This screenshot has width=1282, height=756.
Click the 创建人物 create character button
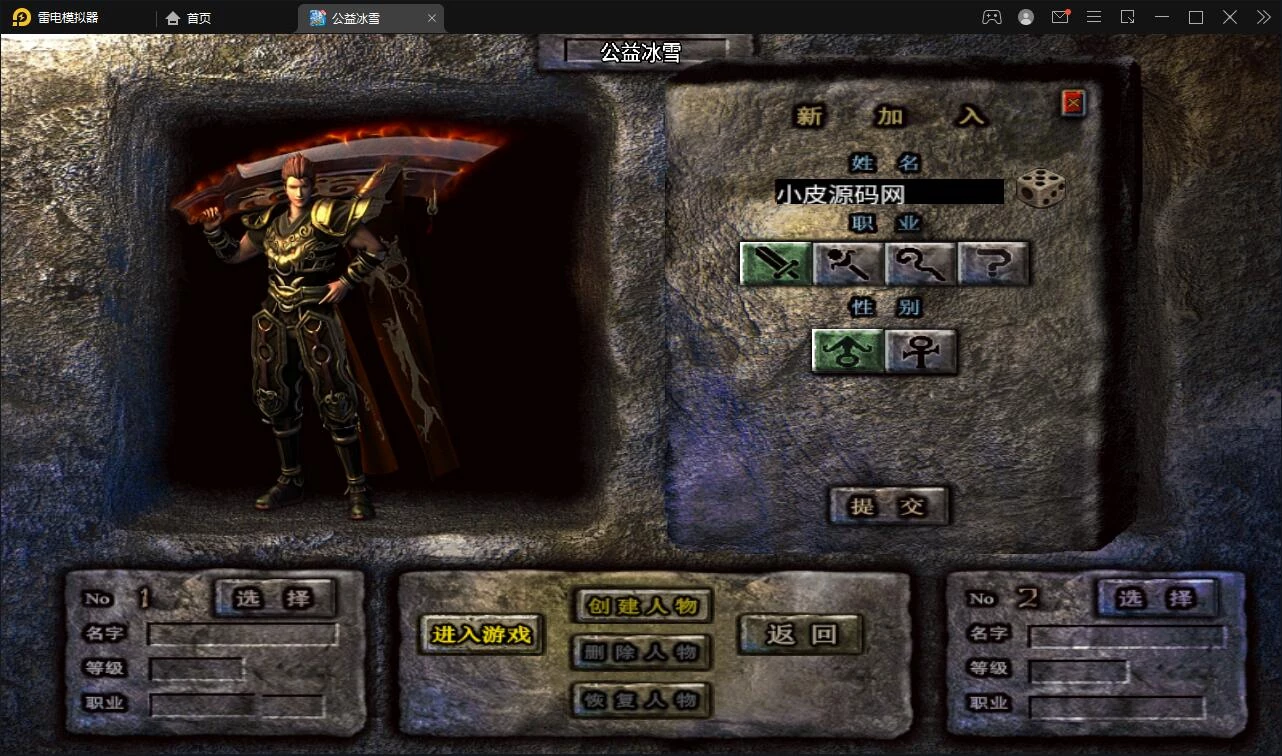[x=642, y=606]
